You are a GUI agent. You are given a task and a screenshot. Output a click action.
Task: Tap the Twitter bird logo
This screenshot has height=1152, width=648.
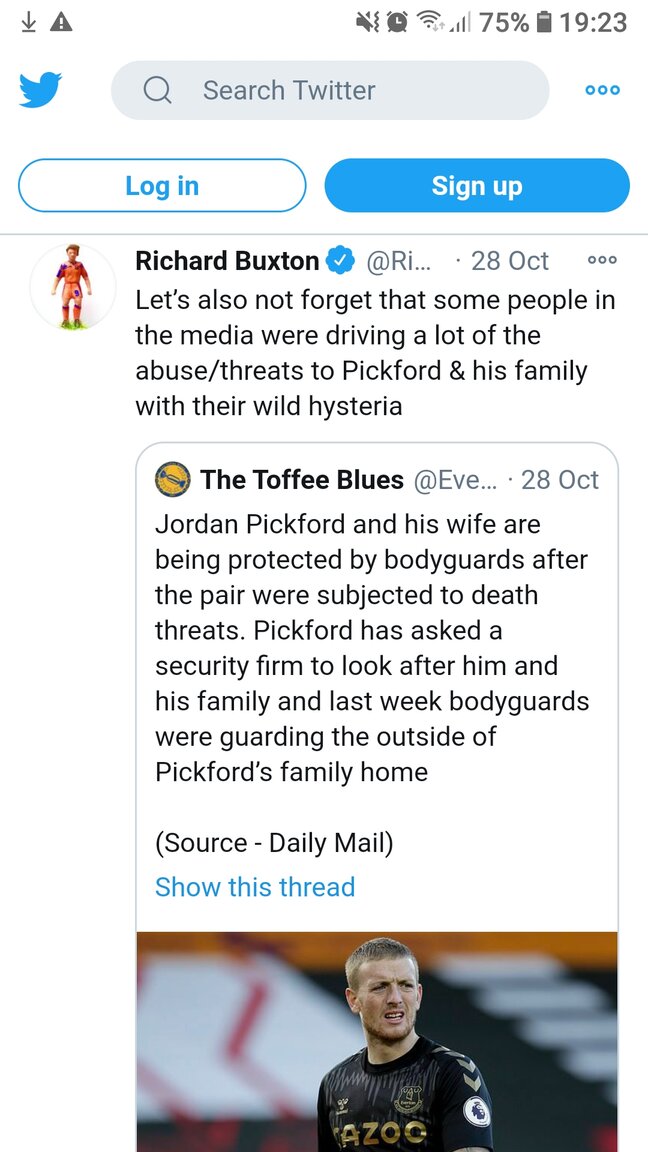[40, 90]
